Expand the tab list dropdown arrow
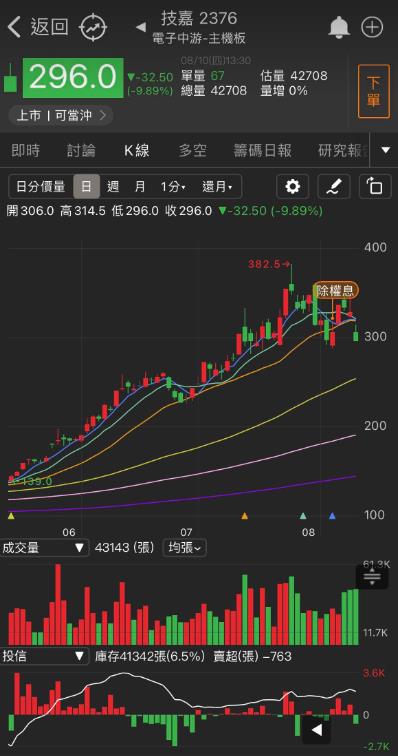 pyautogui.click(x=385, y=150)
